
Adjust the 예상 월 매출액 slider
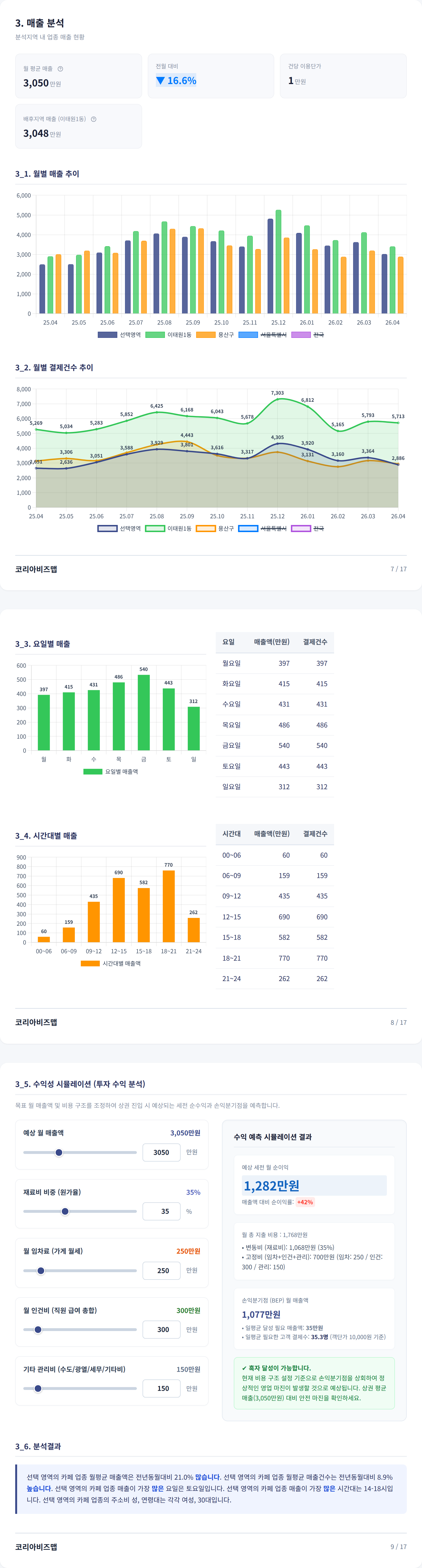[x=80, y=1152]
